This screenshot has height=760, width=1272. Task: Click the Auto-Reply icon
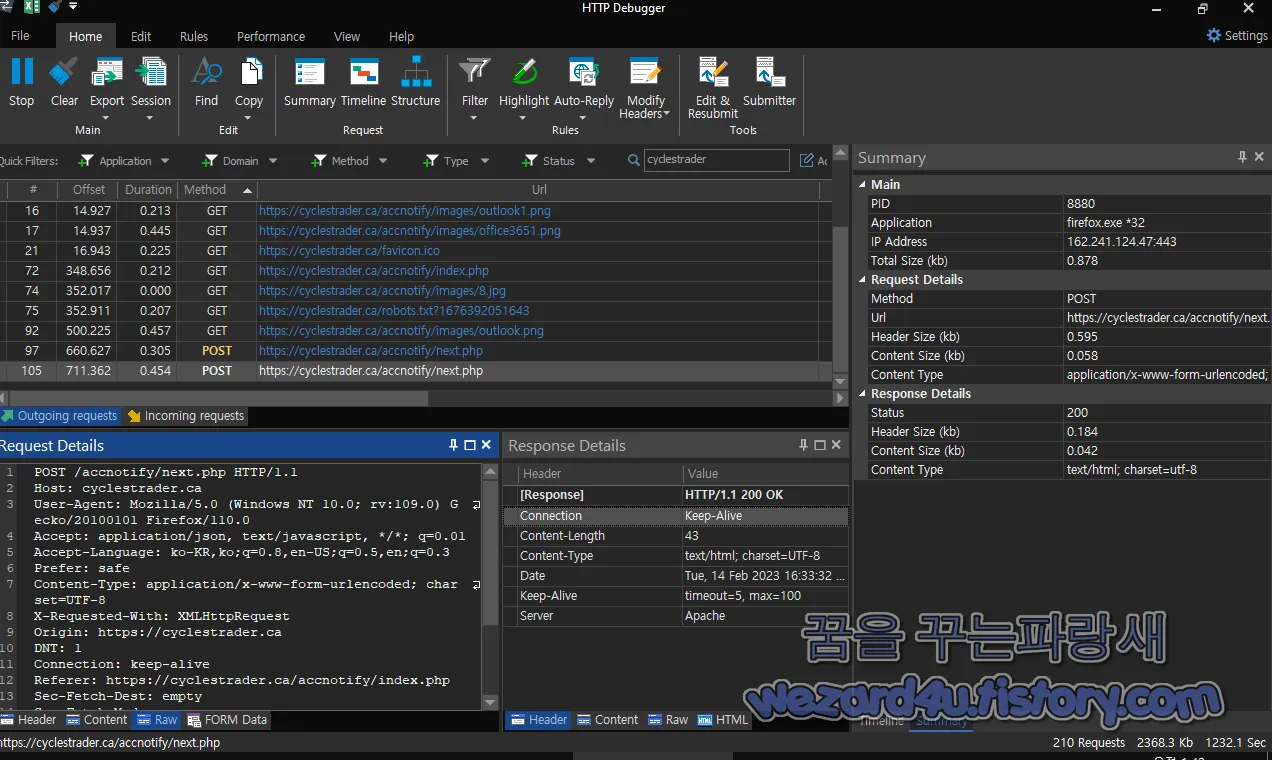(x=584, y=73)
